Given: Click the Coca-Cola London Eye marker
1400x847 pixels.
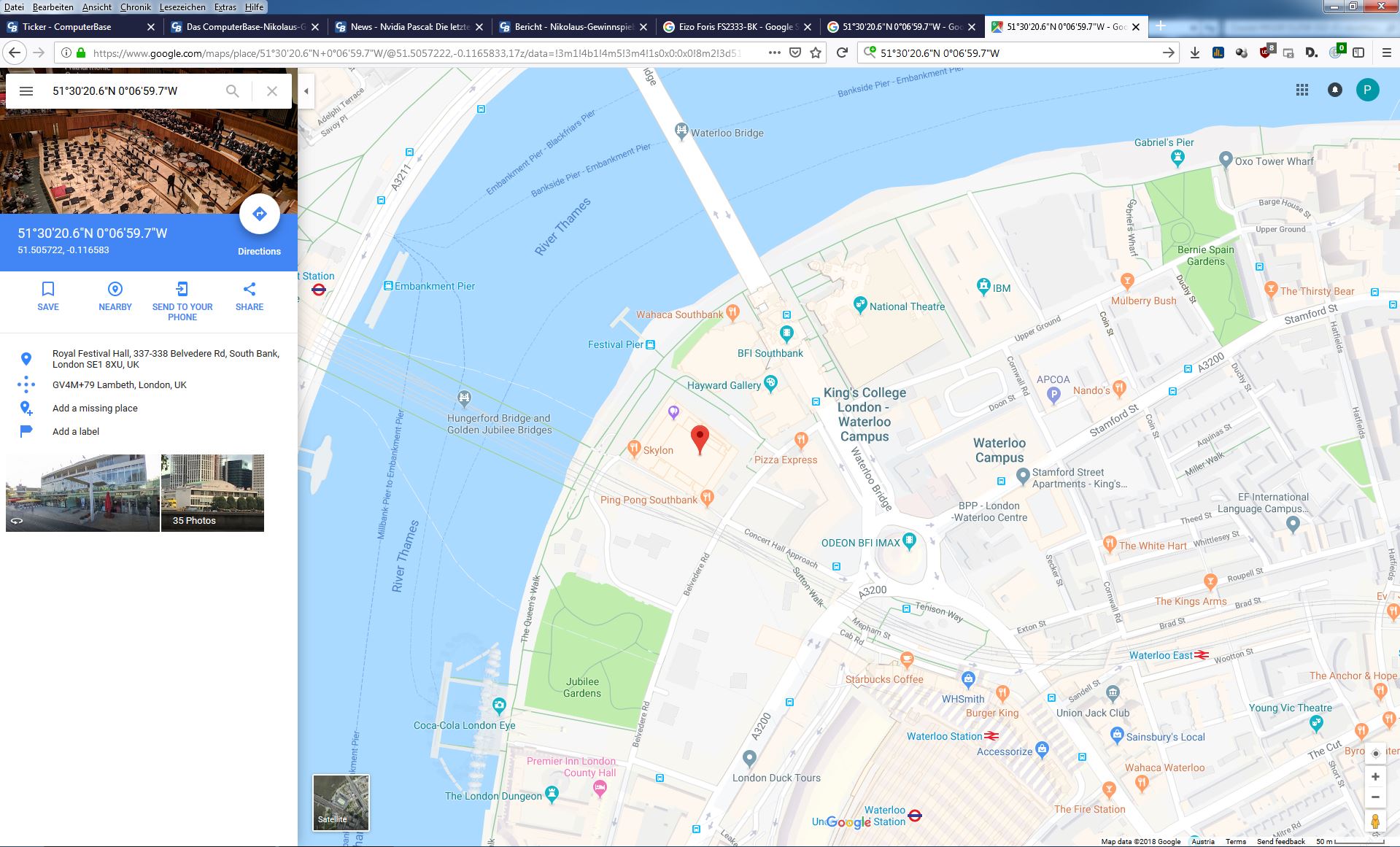Looking at the screenshot, I should [x=499, y=705].
